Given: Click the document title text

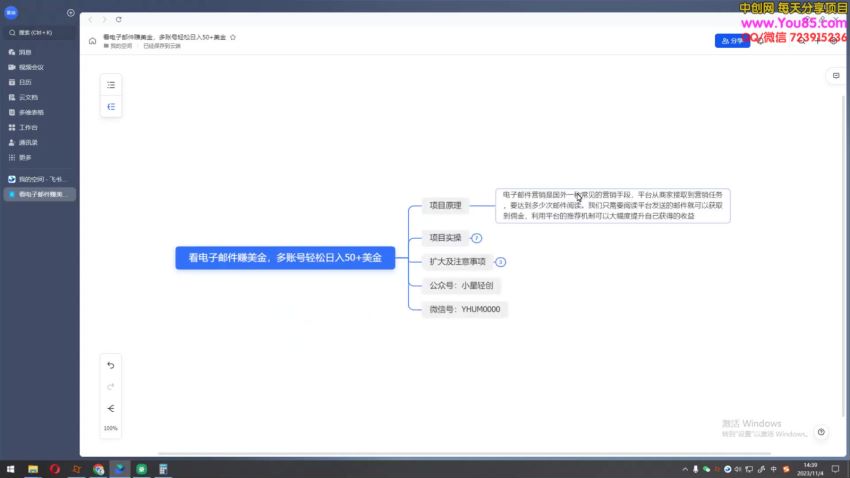Looking at the screenshot, I should (x=164, y=37).
